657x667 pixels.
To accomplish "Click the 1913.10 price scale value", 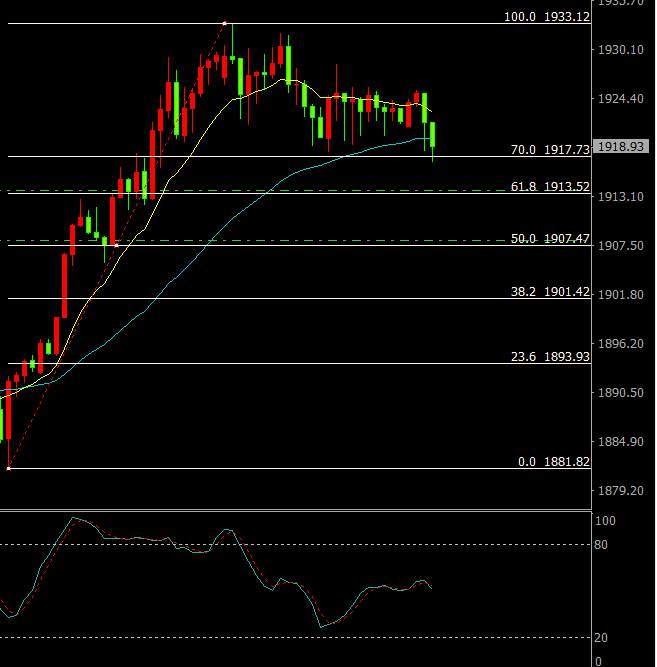I will click(621, 197).
